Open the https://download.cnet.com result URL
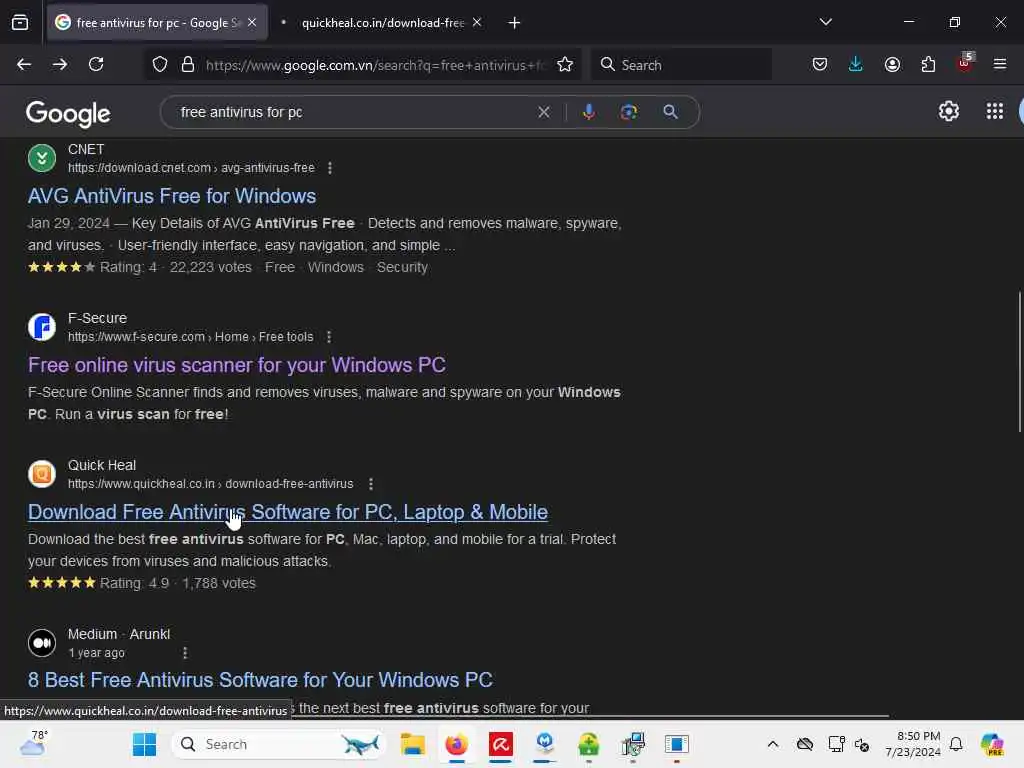The width and height of the screenshot is (1024, 768). tap(191, 168)
